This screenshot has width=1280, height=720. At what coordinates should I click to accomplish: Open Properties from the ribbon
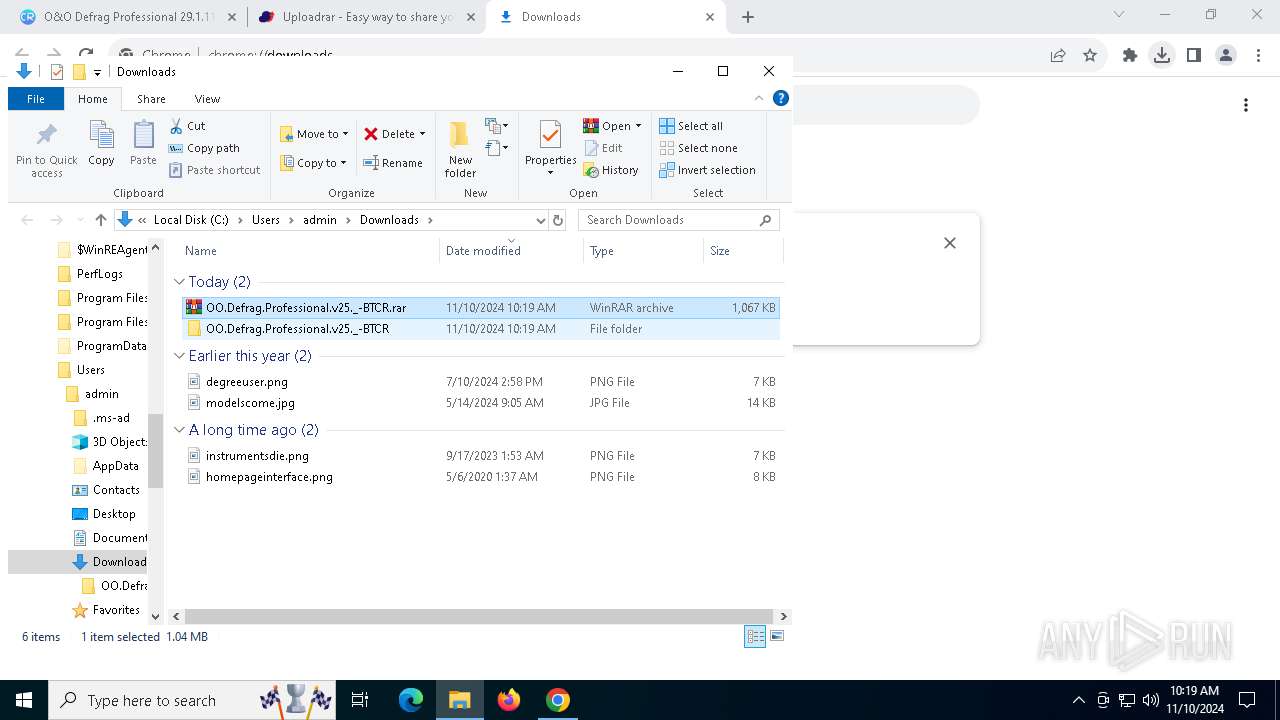(x=551, y=148)
